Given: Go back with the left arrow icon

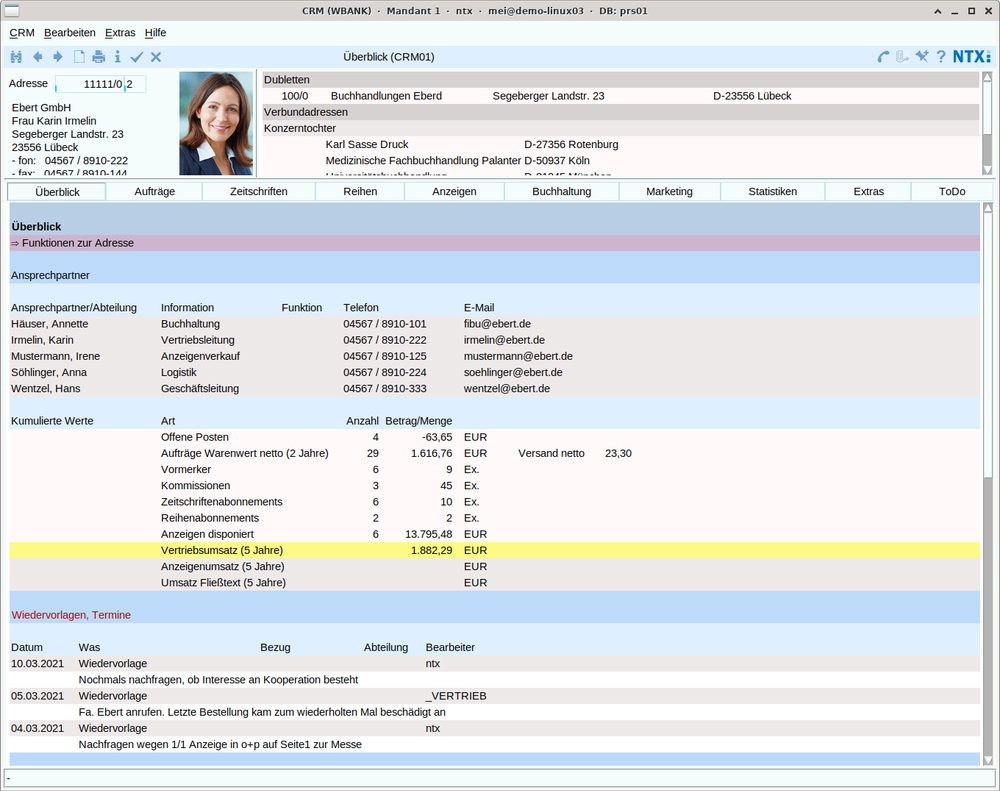Looking at the screenshot, I should click(38, 57).
